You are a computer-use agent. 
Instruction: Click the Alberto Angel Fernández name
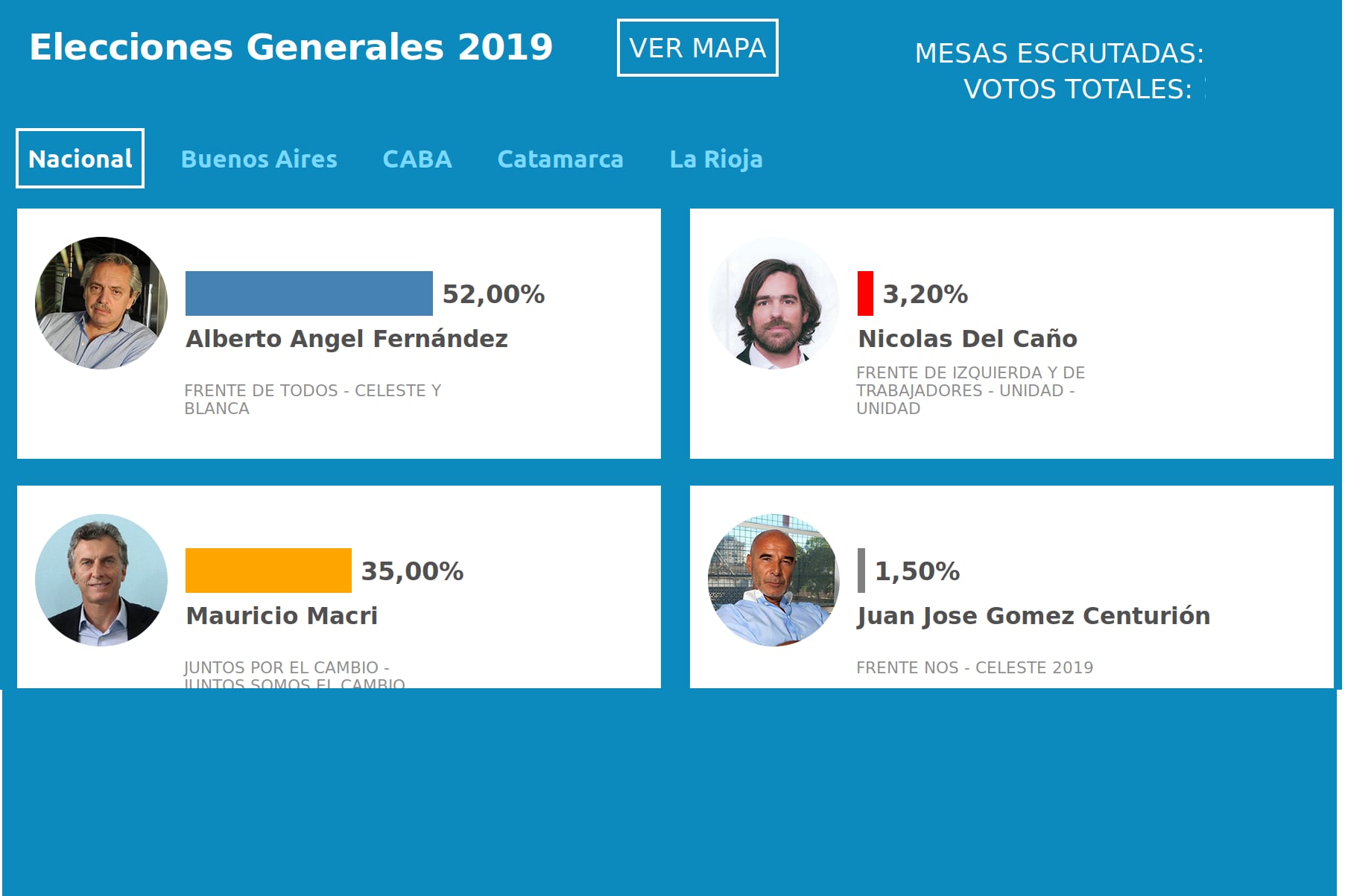click(x=346, y=339)
